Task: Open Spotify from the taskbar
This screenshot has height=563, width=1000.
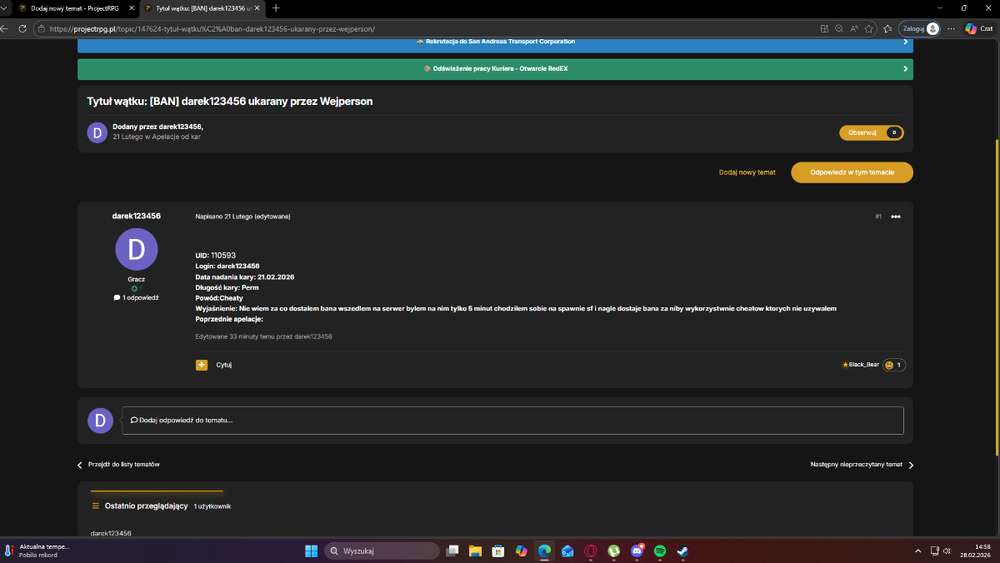Action: (660, 551)
